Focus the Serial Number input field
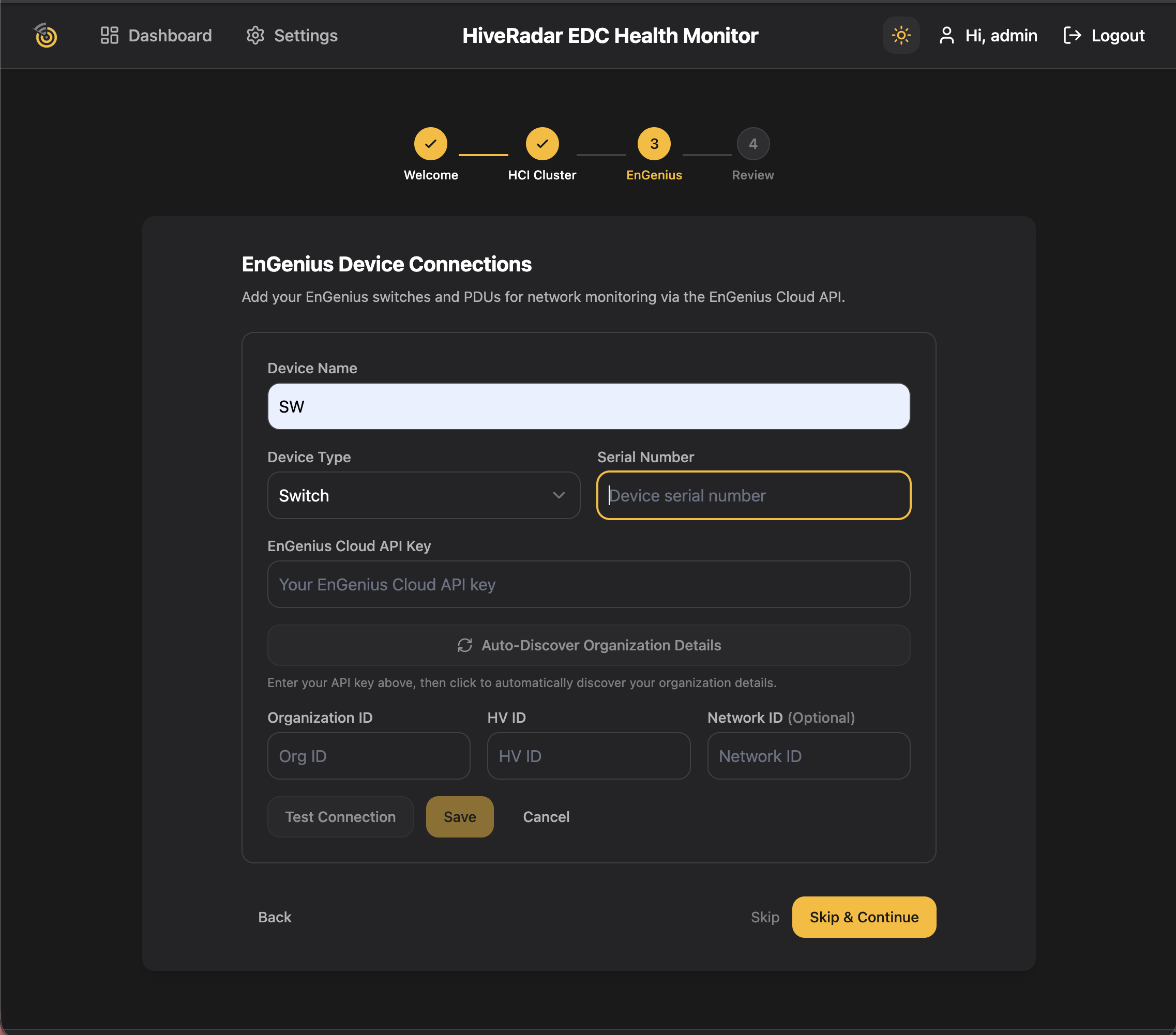 (753, 496)
